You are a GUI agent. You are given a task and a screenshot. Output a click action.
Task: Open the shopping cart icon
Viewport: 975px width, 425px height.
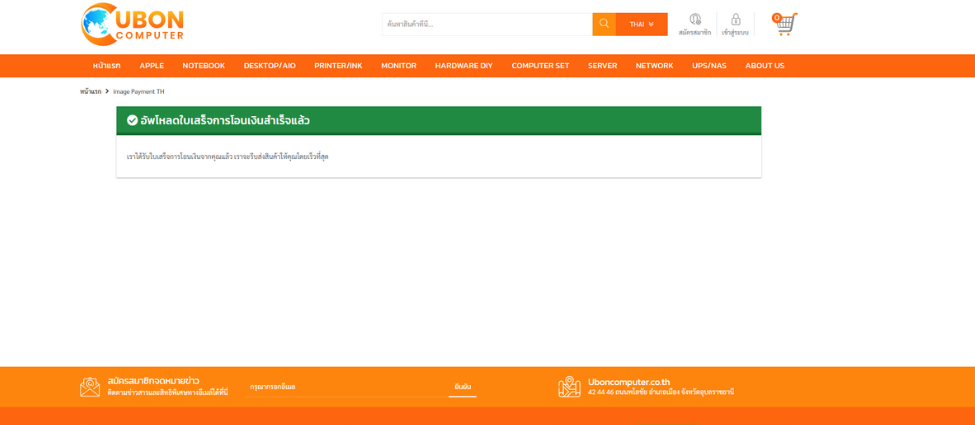[786, 24]
